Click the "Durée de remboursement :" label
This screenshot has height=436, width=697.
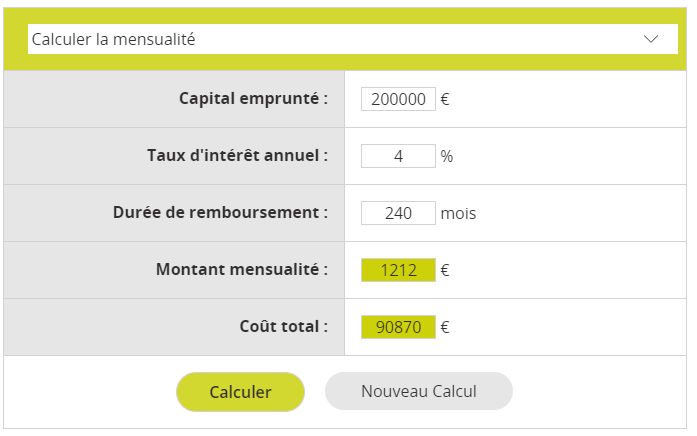pos(220,212)
